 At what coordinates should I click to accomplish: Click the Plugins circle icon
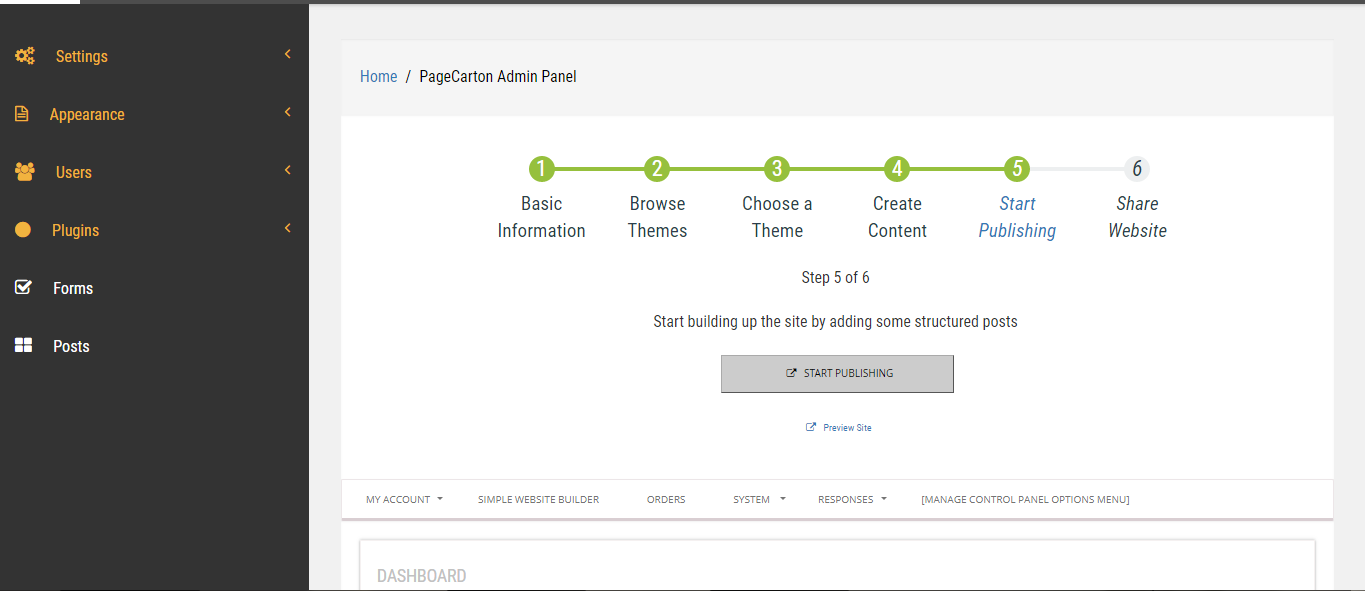point(23,230)
